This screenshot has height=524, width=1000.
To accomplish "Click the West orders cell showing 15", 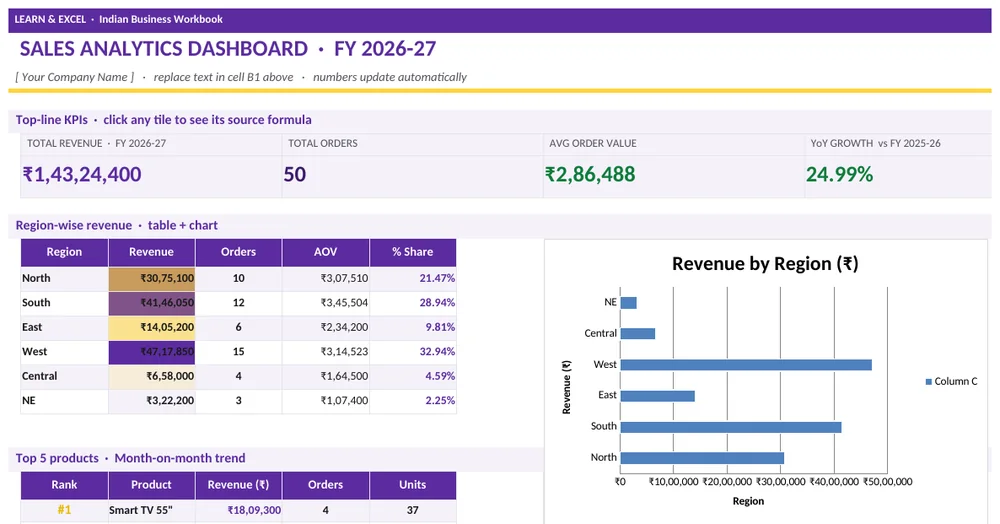I will coord(239,352).
